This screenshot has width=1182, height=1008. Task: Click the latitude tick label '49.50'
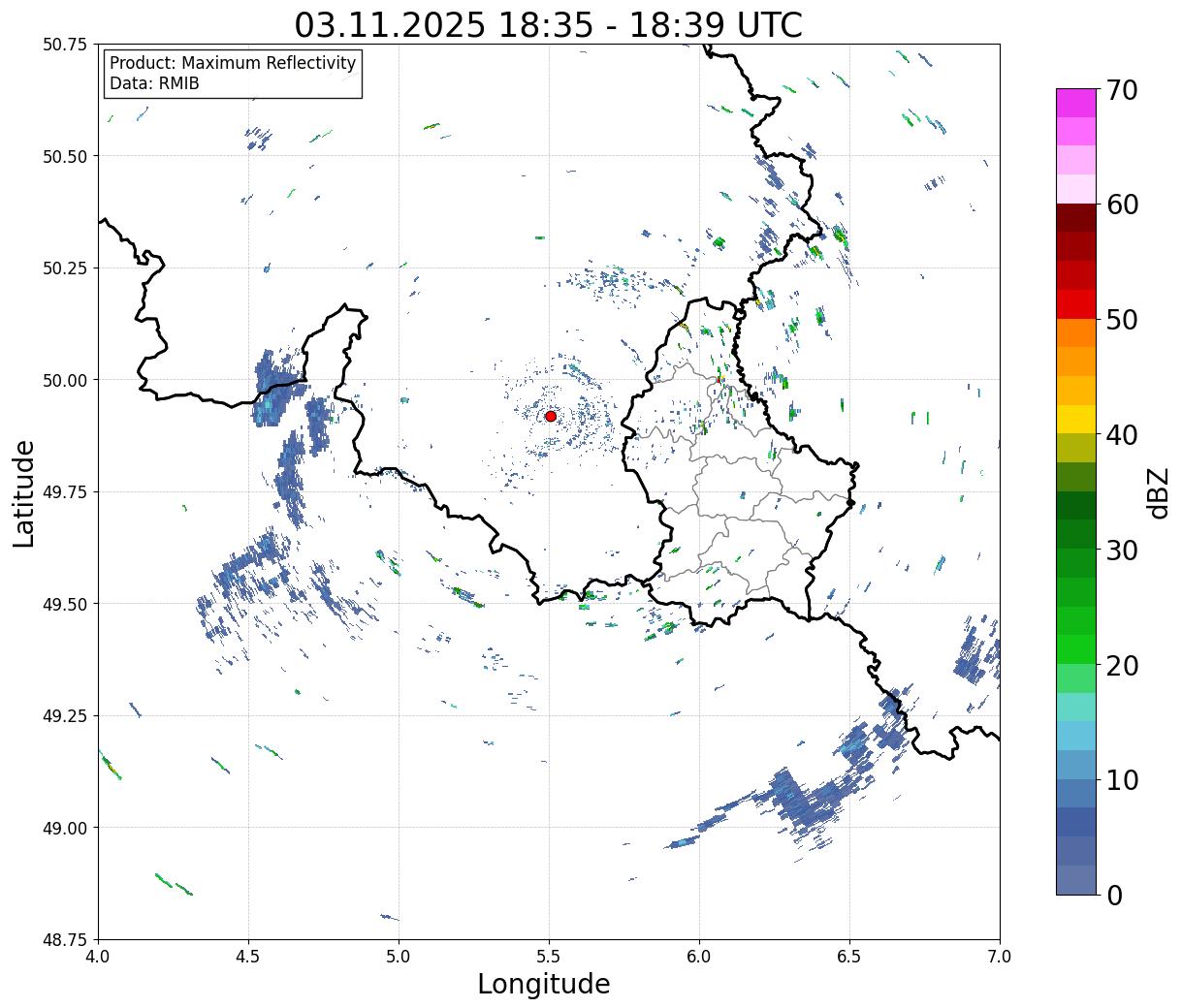click(66, 604)
